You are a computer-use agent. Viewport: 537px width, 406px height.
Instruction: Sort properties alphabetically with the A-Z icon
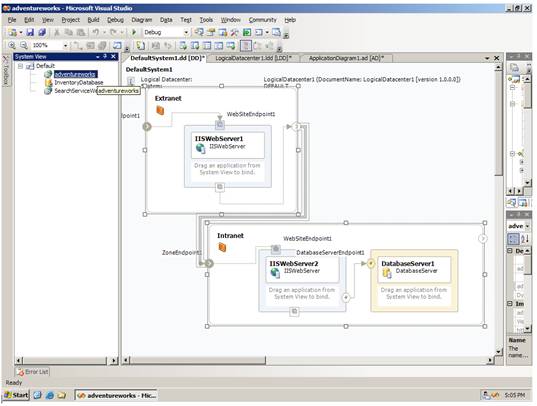(524, 238)
